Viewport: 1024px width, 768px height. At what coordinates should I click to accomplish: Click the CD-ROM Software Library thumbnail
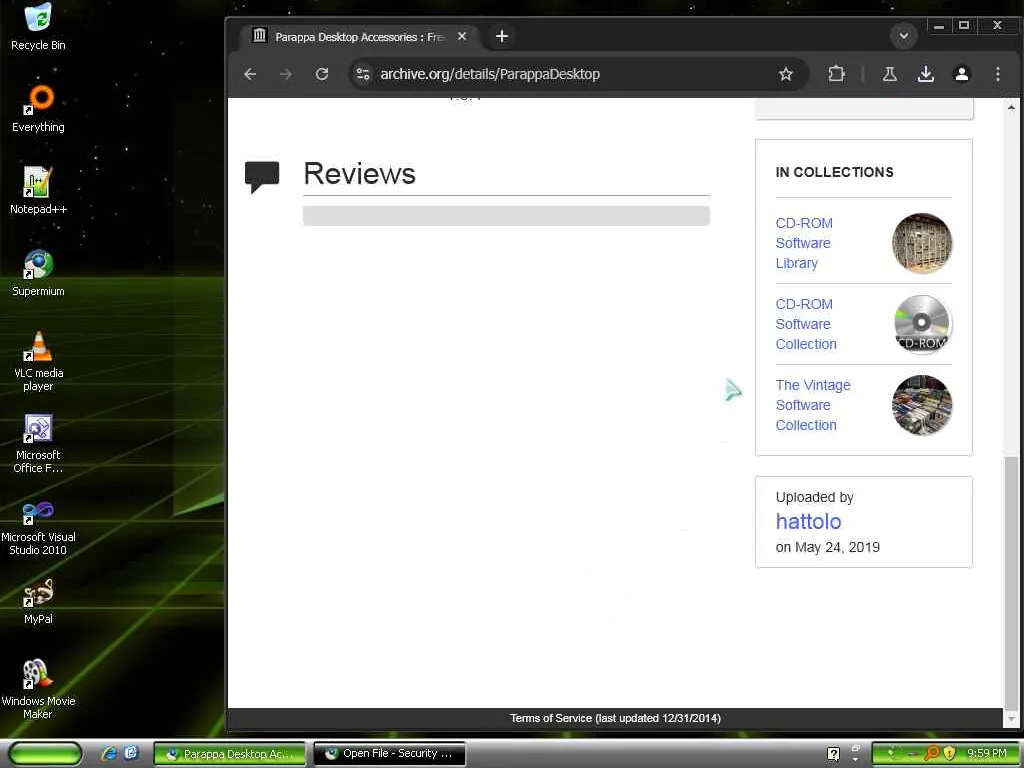(921, 243)
